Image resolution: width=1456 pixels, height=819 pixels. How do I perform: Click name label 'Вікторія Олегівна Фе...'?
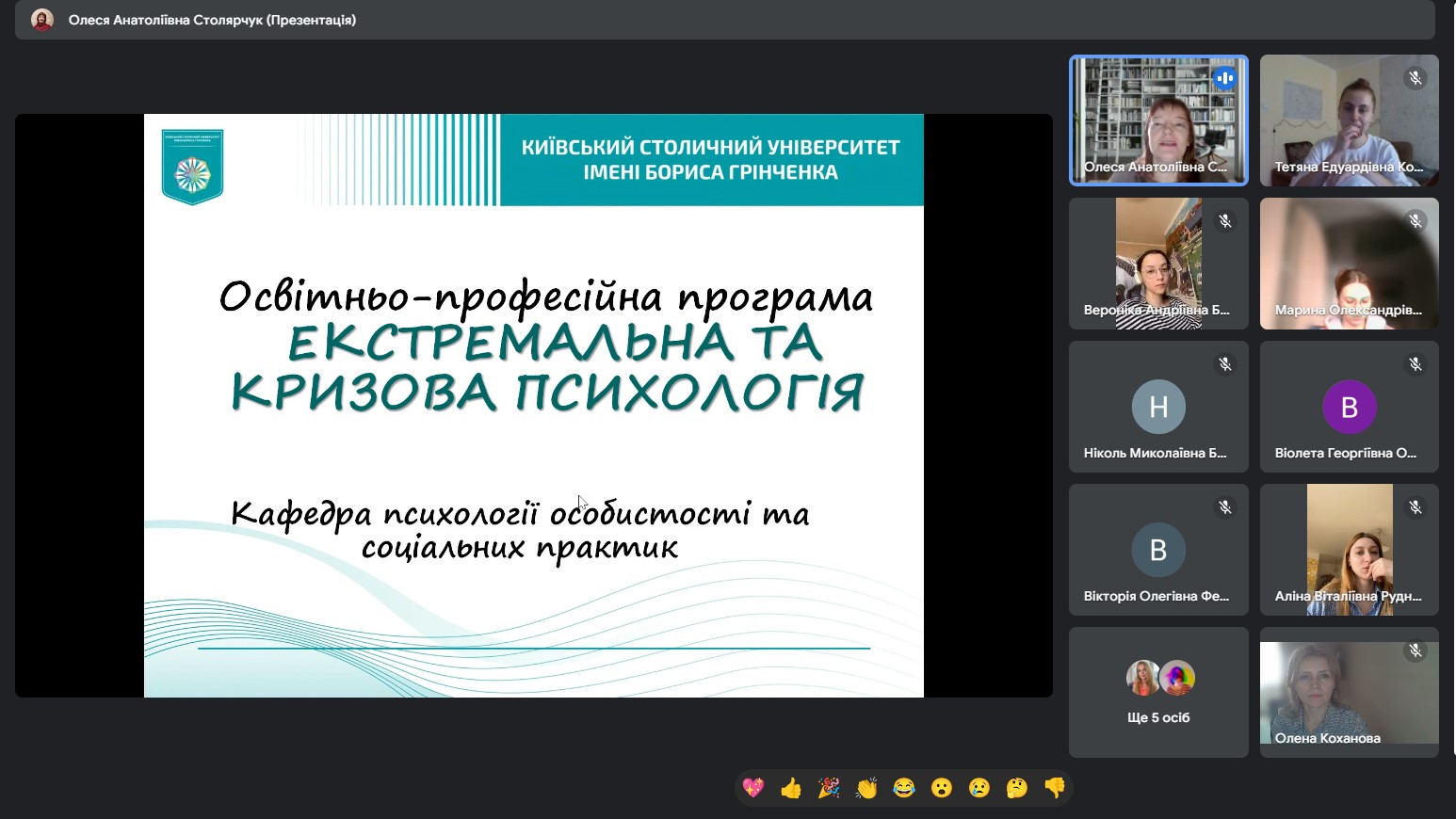pos(1157,596)
